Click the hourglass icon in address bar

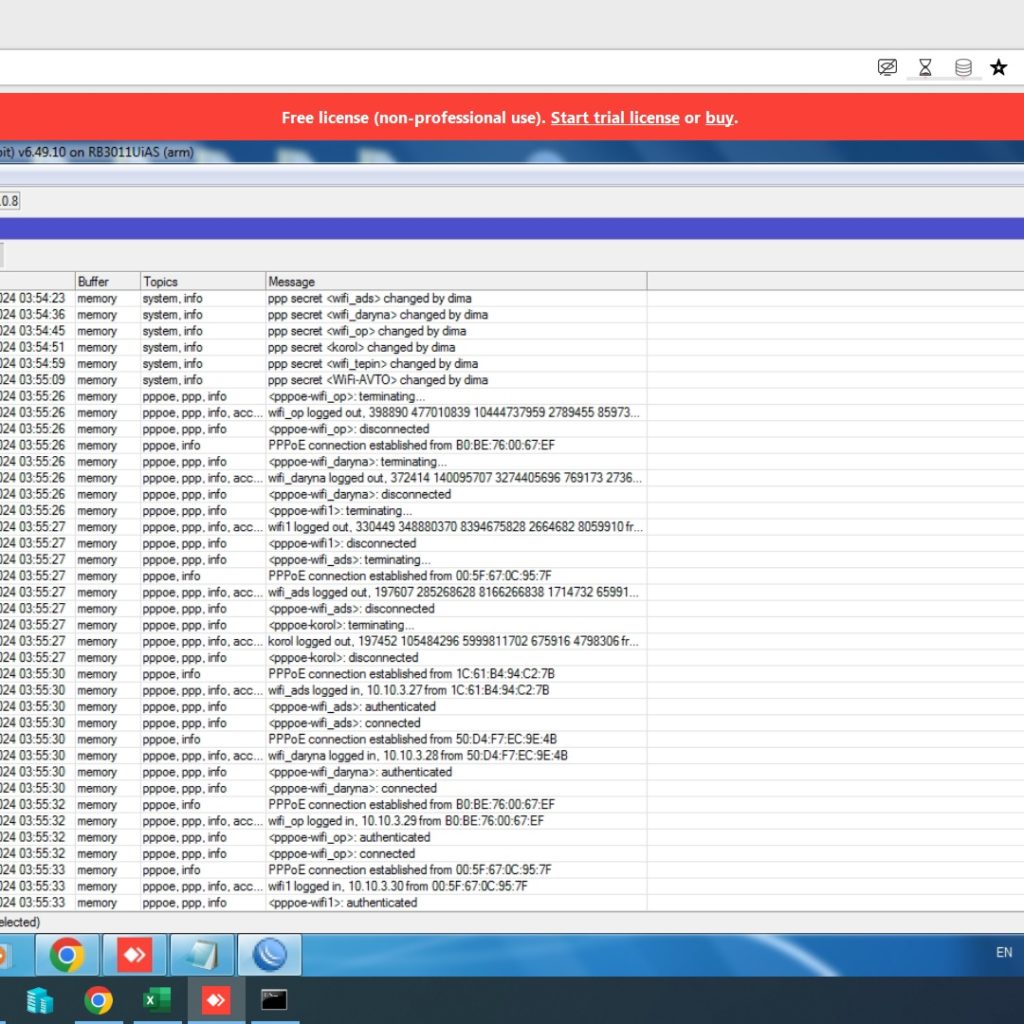(x=925, y=67)
